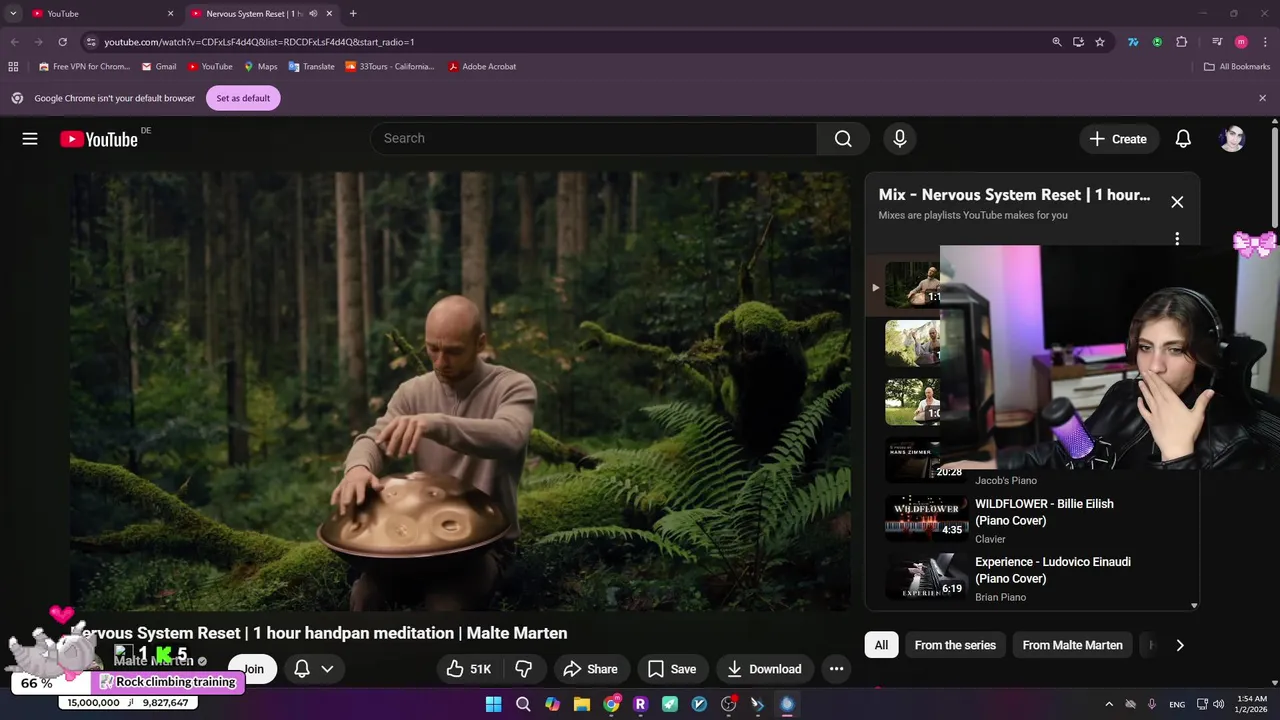Open ENG language switcher in taskbar
This screenshot has width=1280, height=720.
click(1177, 704)
